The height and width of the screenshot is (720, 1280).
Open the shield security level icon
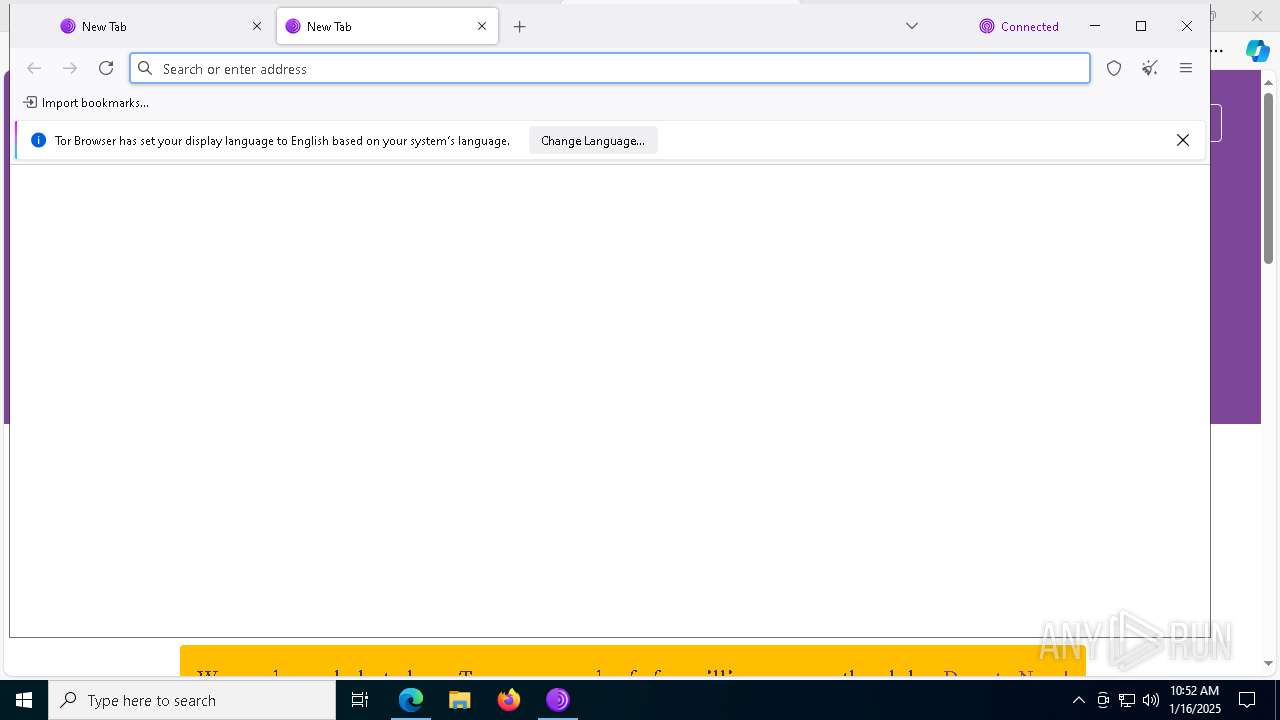tap(1114, 68)
